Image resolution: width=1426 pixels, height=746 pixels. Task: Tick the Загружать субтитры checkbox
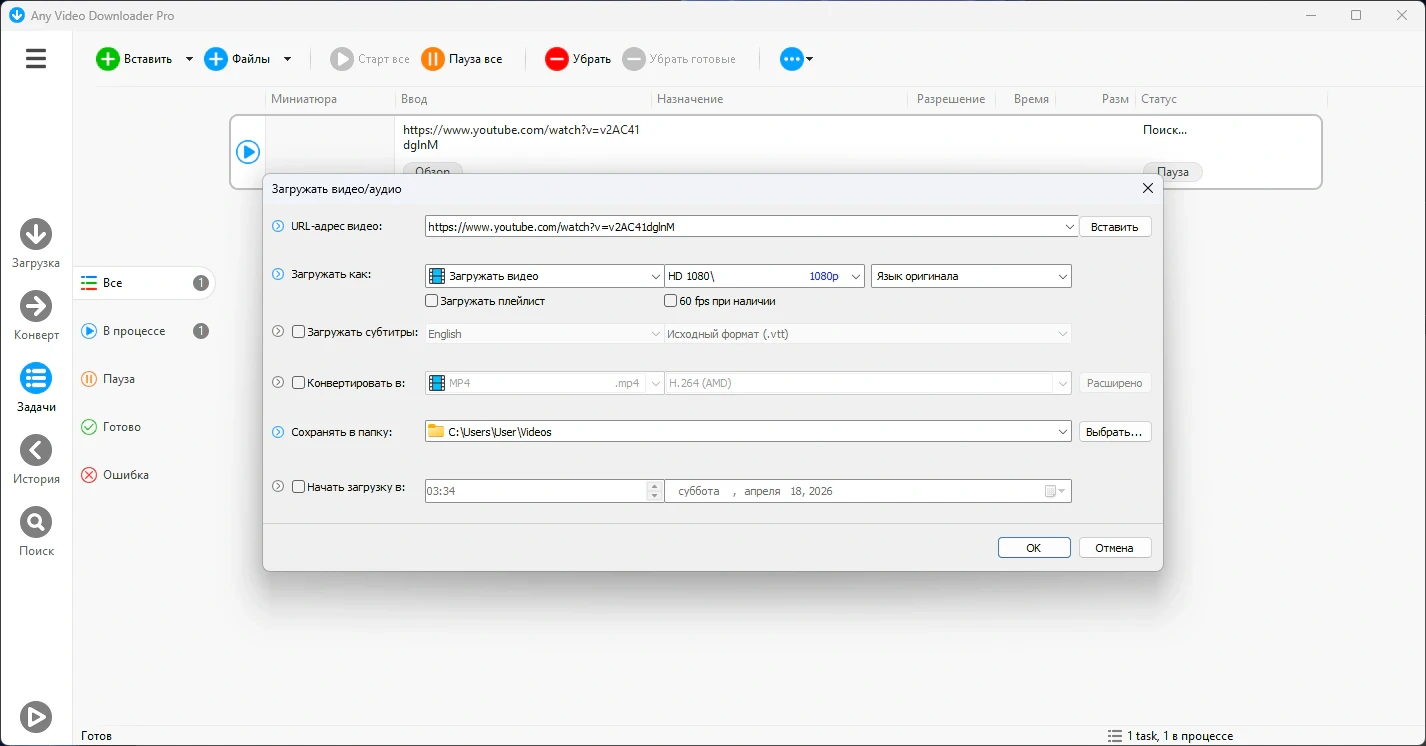[x=298, y=332]
